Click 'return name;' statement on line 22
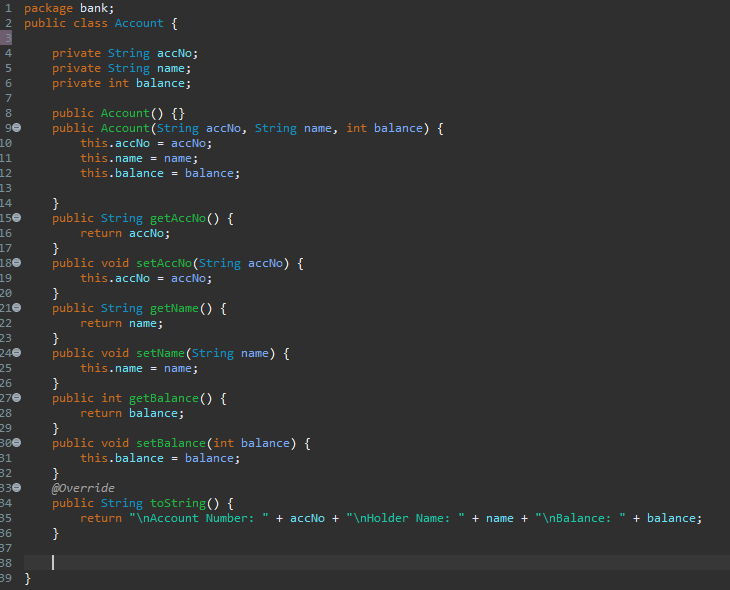The width and height of the screenshot is (730, 590). (x=122, y=323)
